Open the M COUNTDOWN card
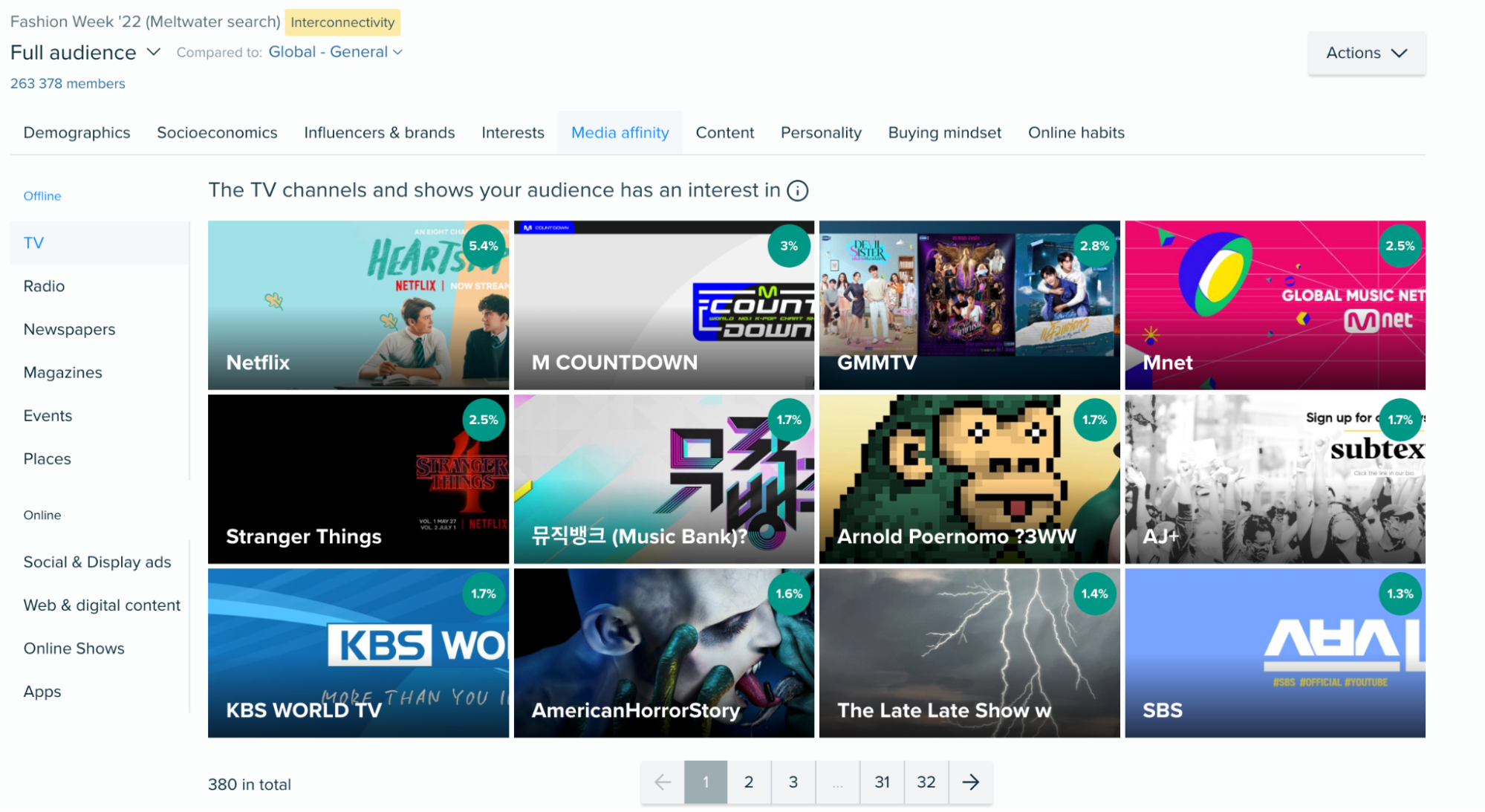This screenshot has height=812, width=1485. point(663,305)
